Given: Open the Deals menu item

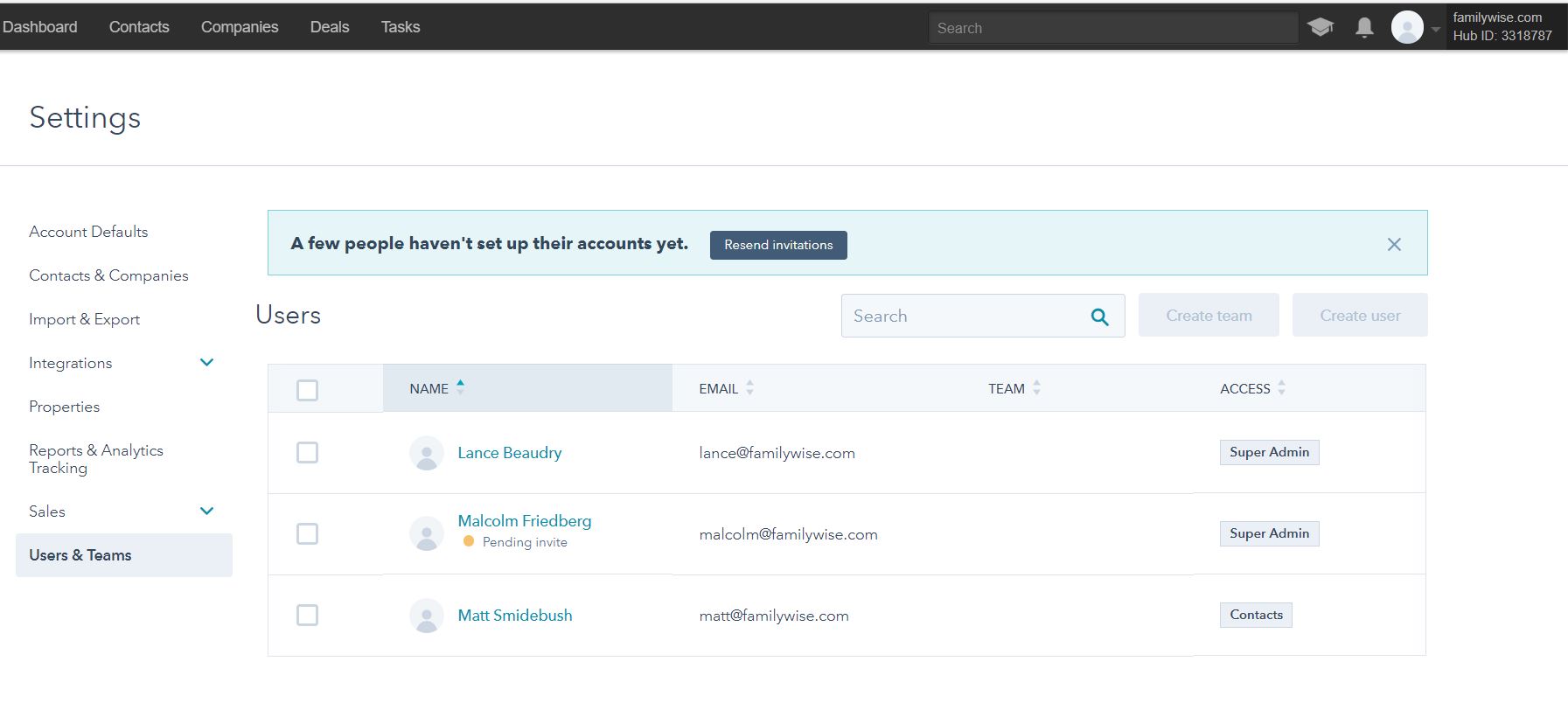Looking at the screenshot, I should click(329, 27).
